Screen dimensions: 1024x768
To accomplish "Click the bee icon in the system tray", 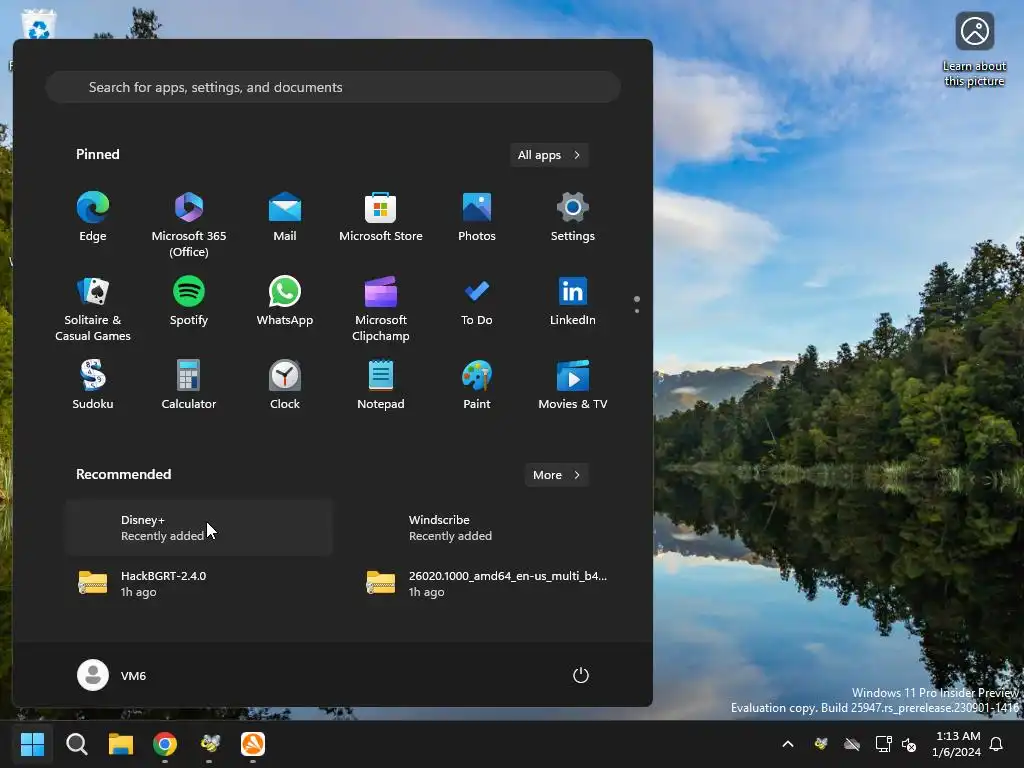I will [822, 744].
